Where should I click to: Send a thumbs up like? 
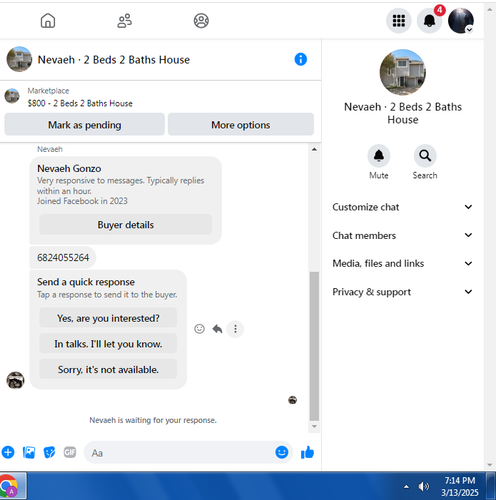pyautogui.click(x=307, y=452)
